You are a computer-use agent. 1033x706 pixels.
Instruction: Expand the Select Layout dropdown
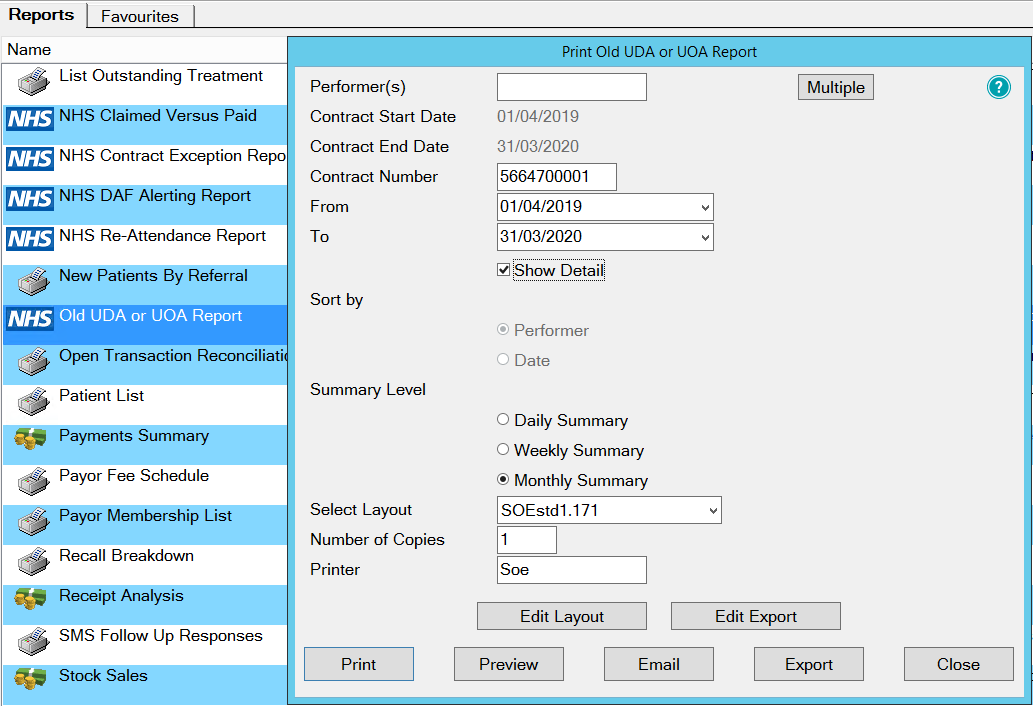713,510
